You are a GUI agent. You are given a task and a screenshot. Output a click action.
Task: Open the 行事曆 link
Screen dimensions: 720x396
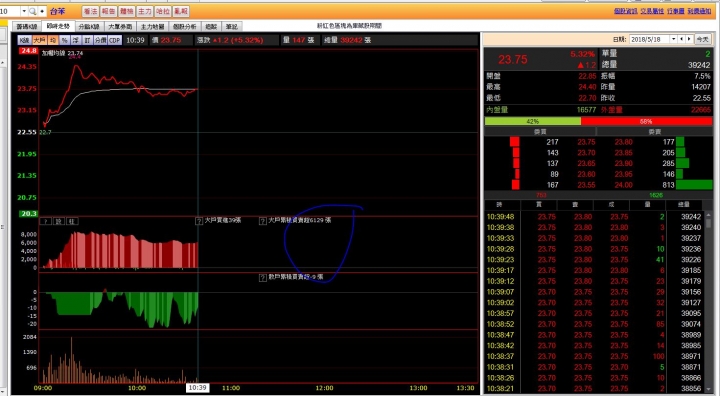(675, 11)
